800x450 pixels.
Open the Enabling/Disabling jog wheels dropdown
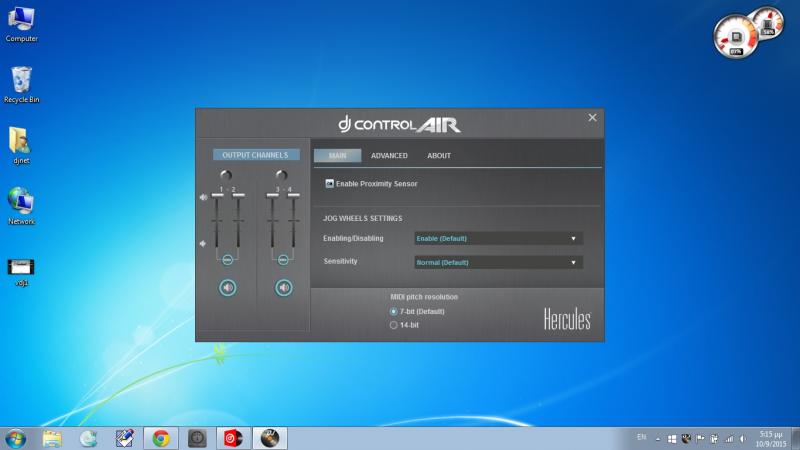coord(498,239)
